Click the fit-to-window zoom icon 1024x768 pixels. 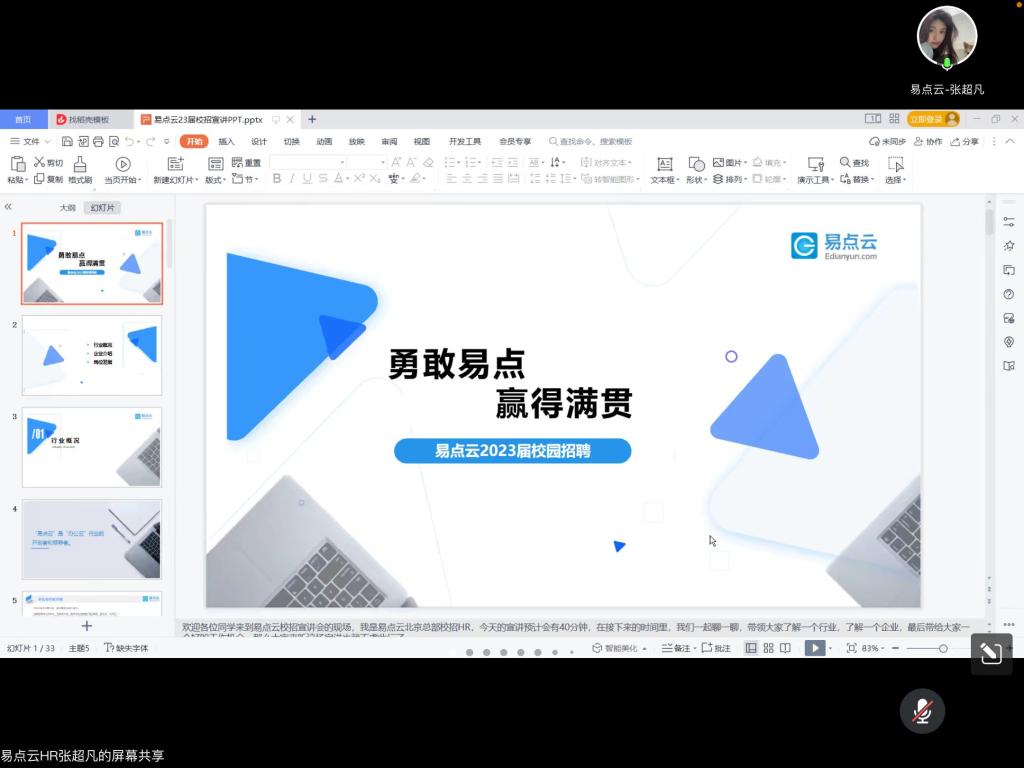(x=851, y=648)
